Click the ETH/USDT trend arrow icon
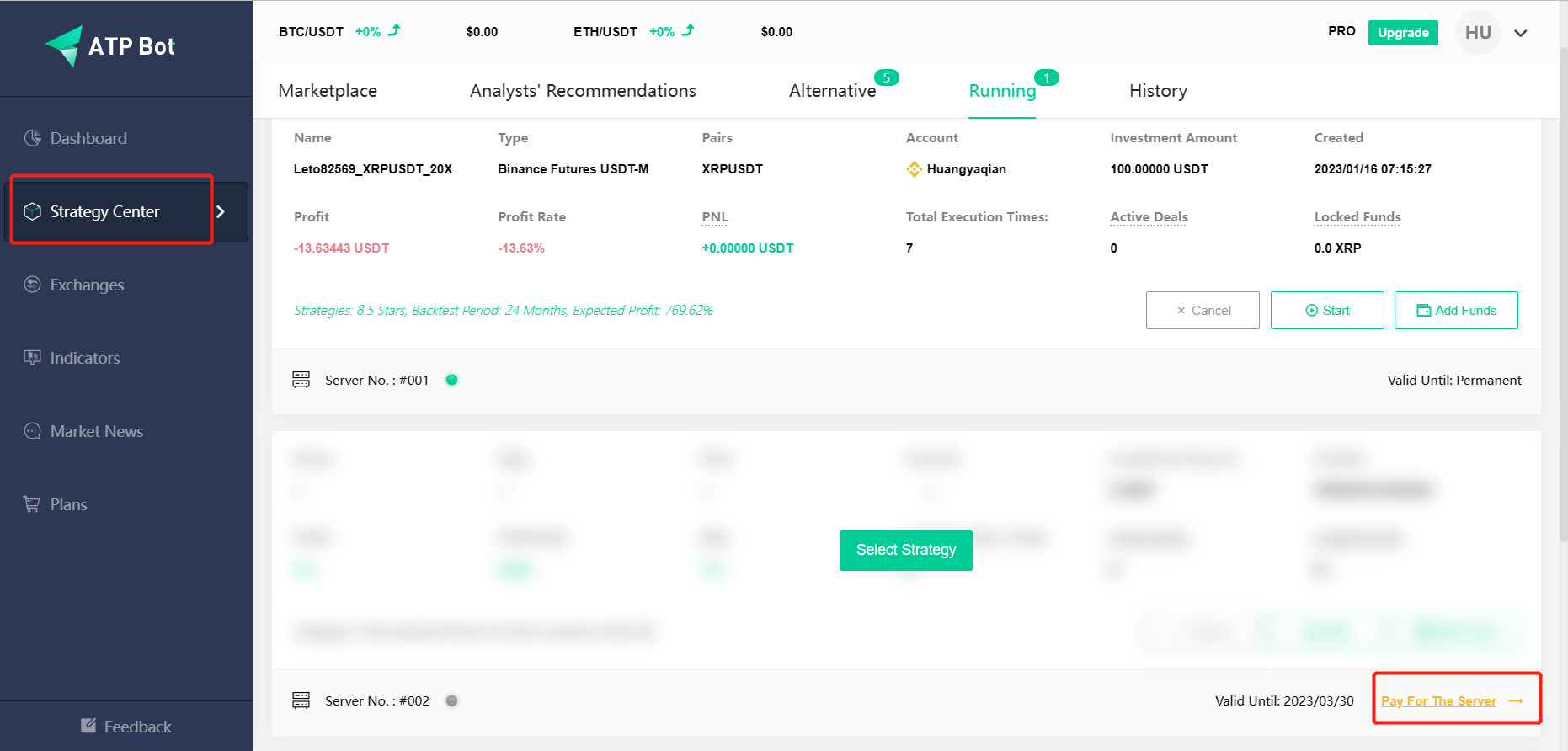The width and height of the screenshot is (1568, 751). click(688, 30)
